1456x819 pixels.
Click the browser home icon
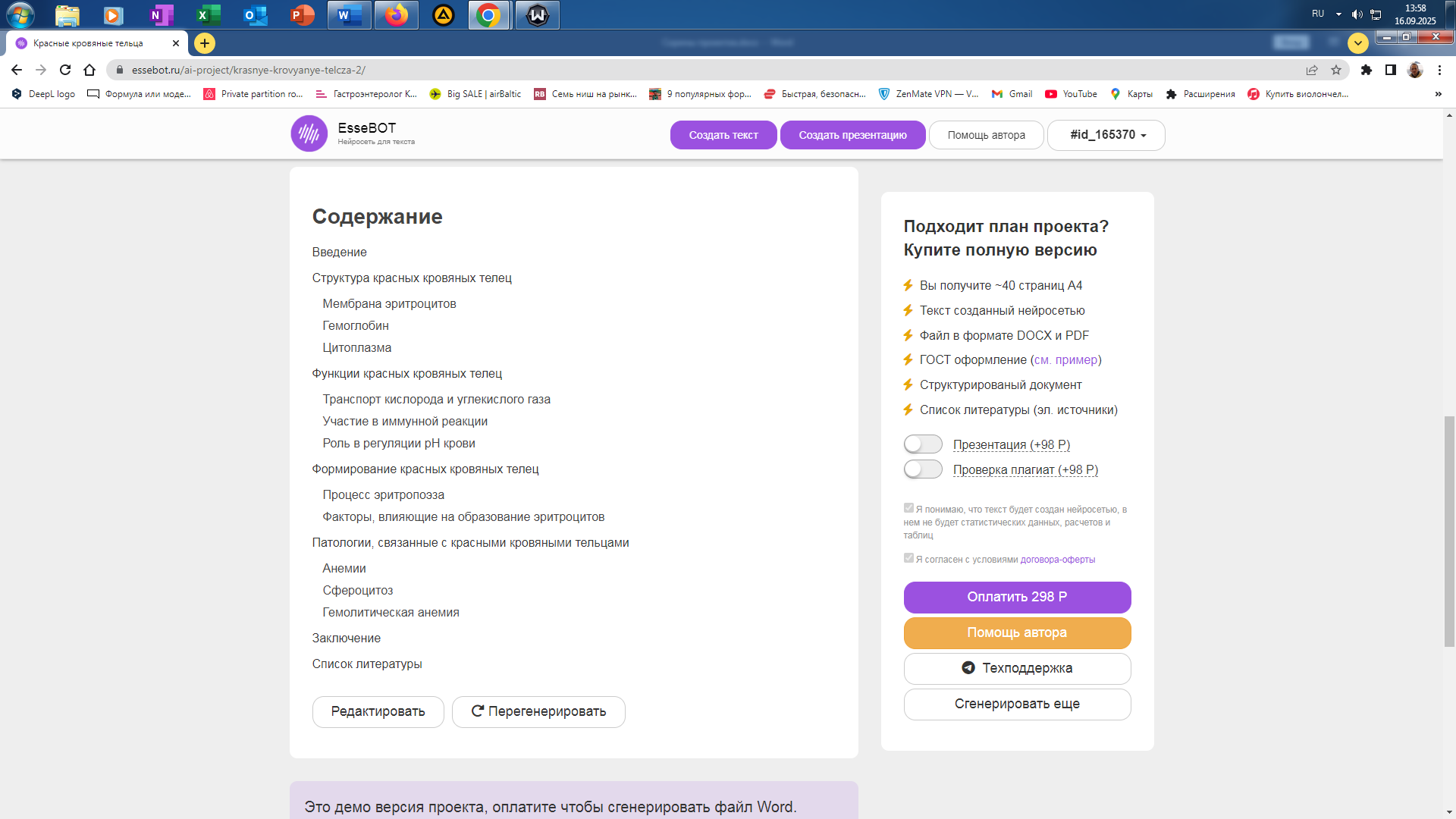(89, 70)
